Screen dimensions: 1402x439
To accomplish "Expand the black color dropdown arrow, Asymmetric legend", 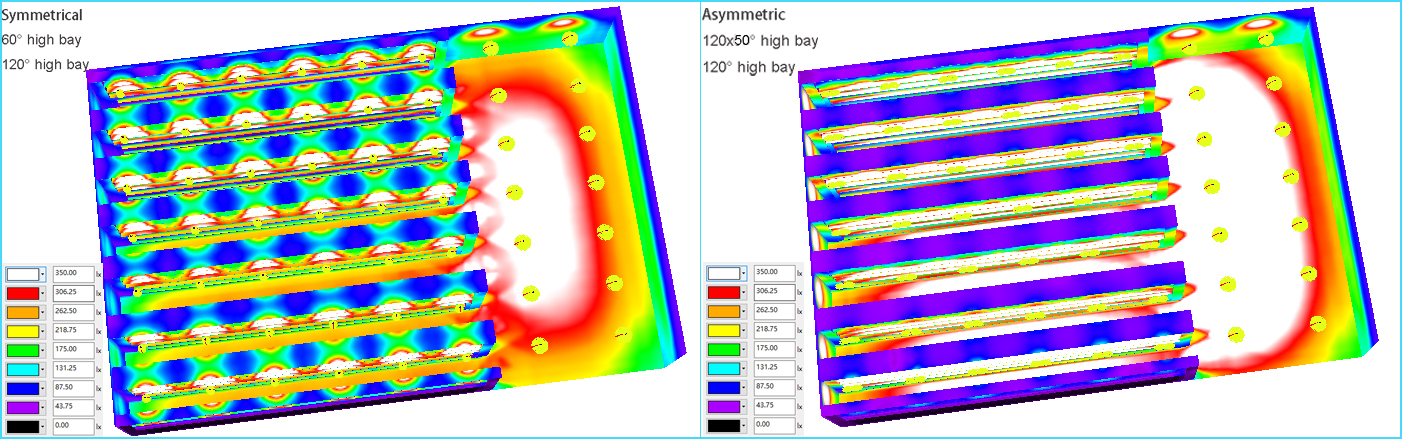I will point(745,425).
